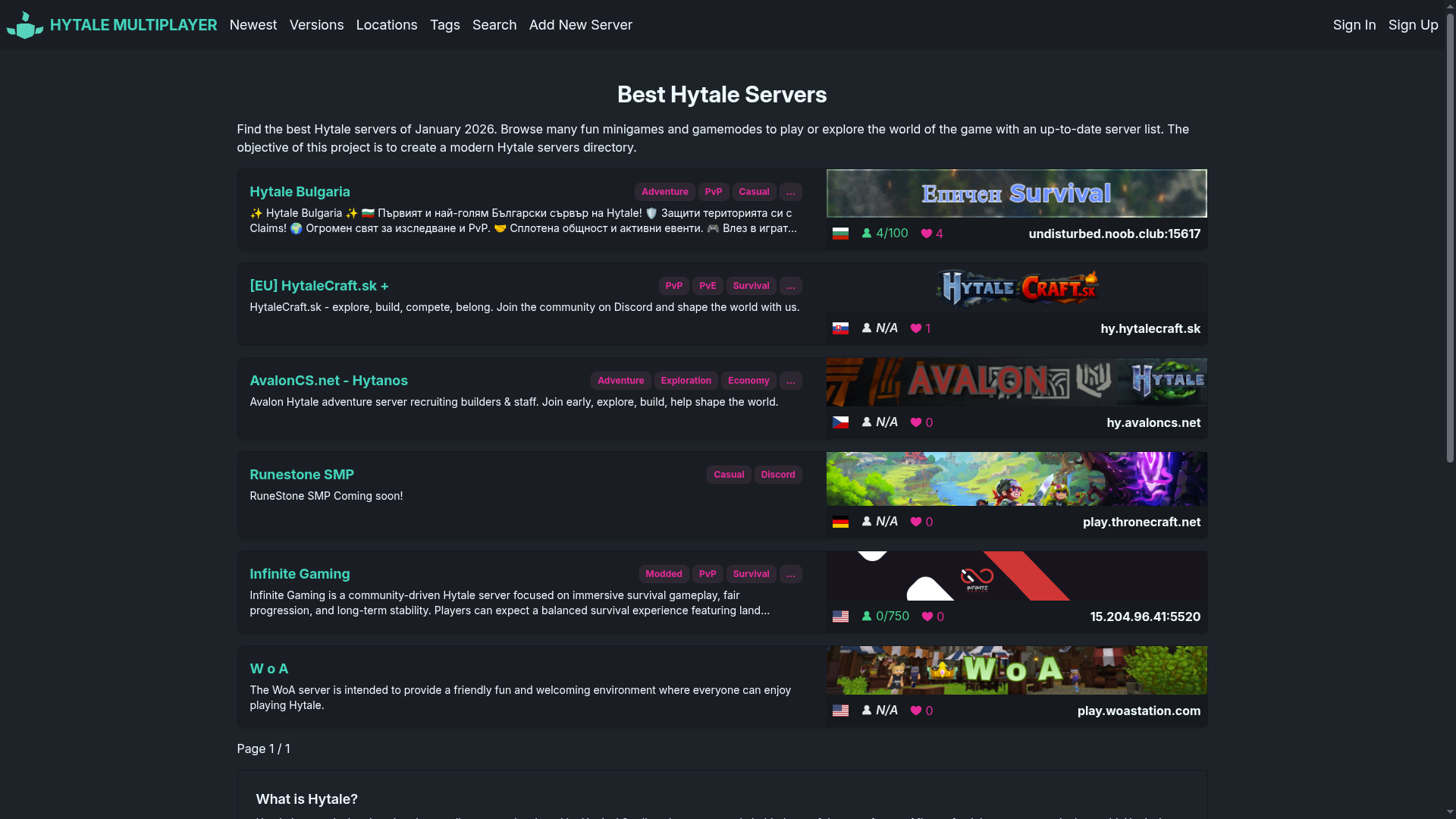Click the Czech flag on AvalonCS.net
Image resolution: width=1456 pixels, height=819 pixels.
(840, 422)
